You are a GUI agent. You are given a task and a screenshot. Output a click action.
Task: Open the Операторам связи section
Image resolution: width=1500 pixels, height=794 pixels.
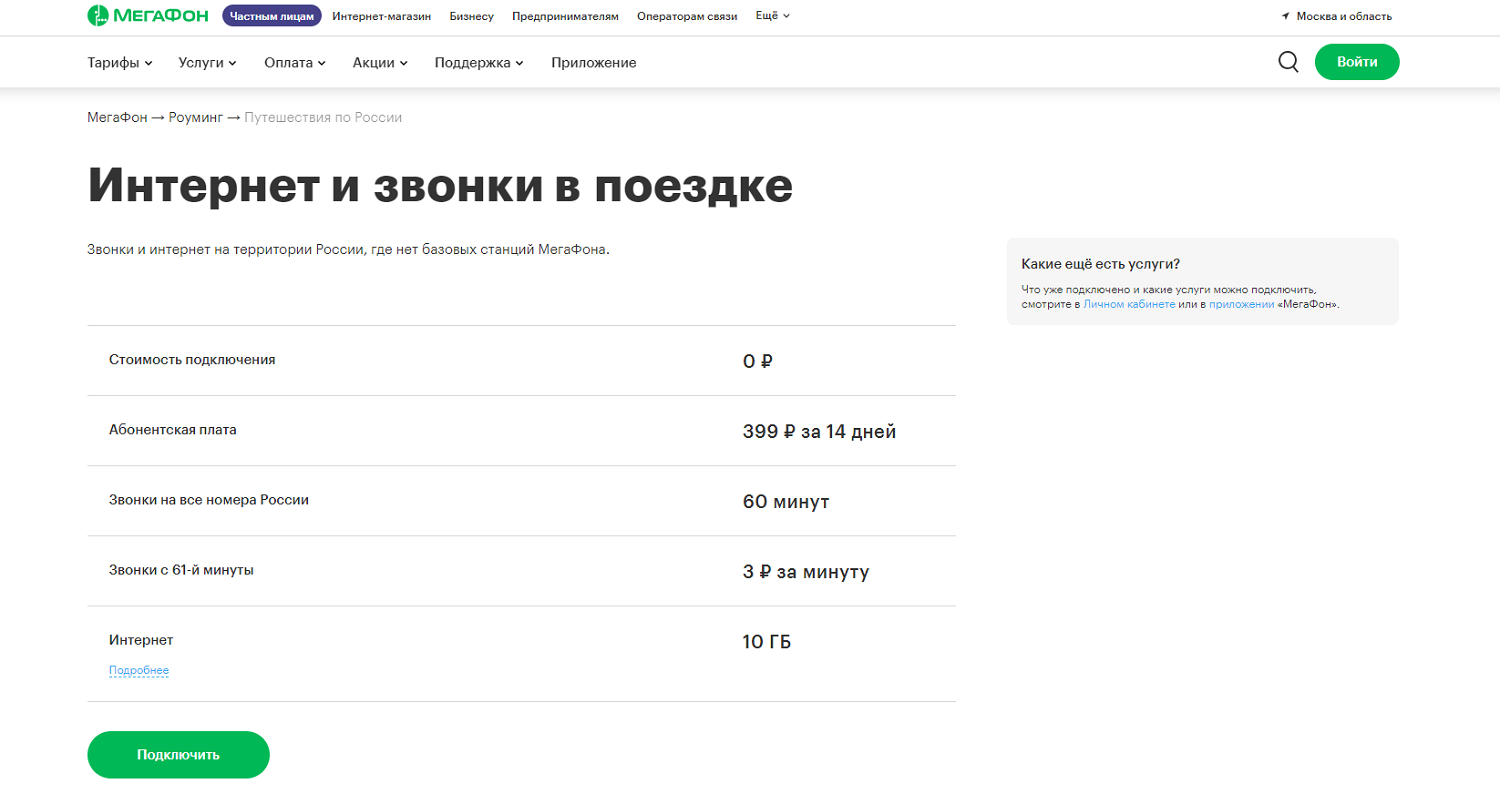point(687,16)
